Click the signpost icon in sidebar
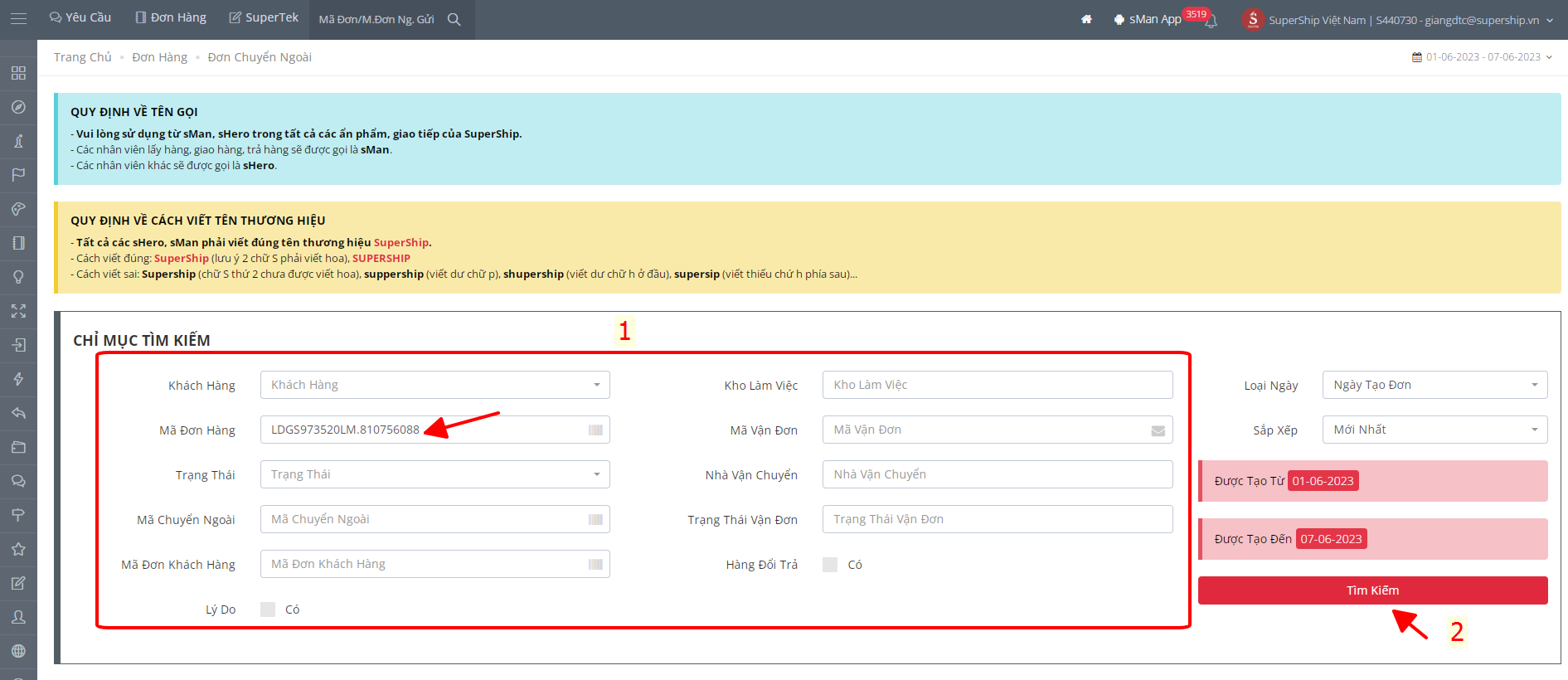Screen dimensions: 1568x680 [18, 515]
